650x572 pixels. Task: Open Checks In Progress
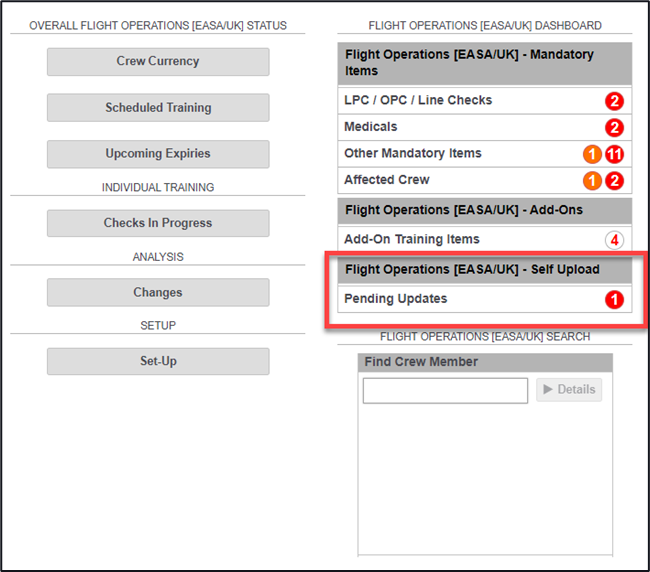(x=158, y=223)
